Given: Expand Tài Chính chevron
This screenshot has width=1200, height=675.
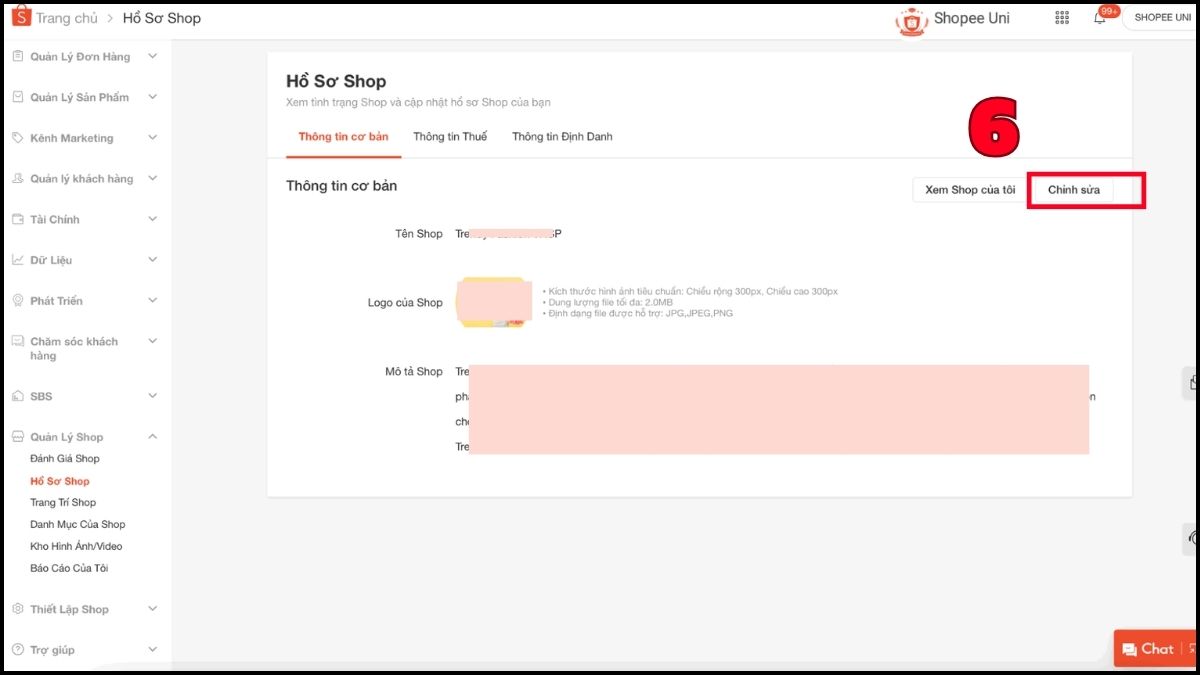Looking at the screenshot, I should coord(153,219).
